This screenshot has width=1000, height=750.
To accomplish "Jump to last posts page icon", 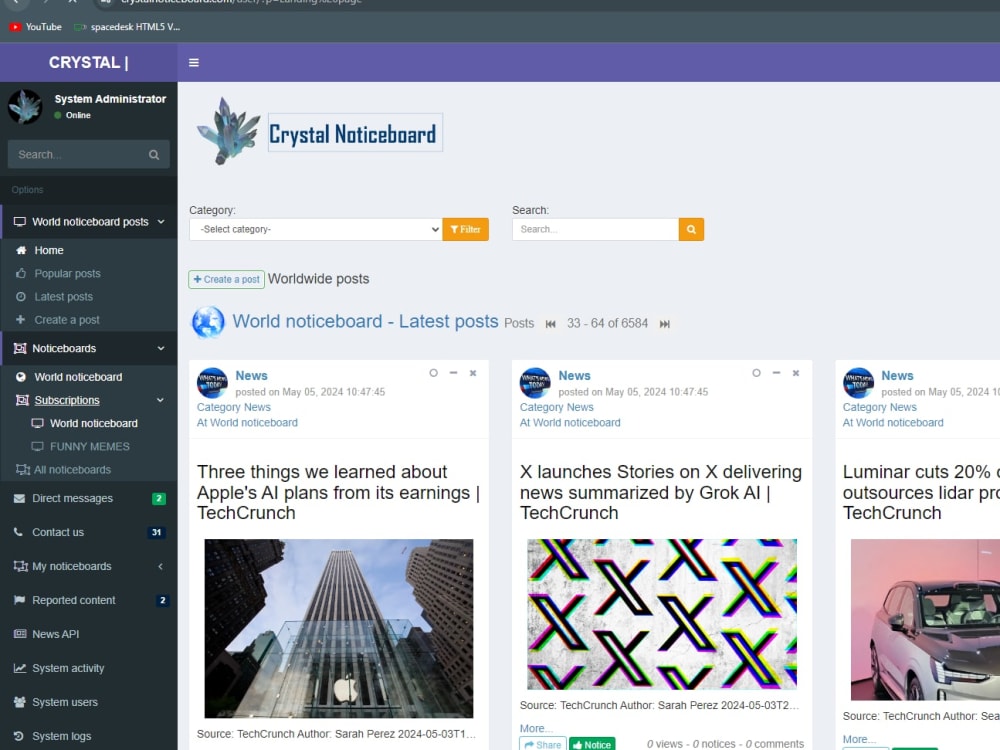I will tap(665, 324).
